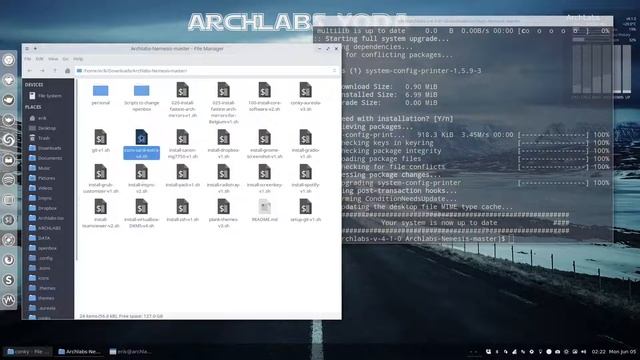The width and height of the screenshot is (640, 360).
Task: Click 'Your system is now up to date' text
Action: 440,223
